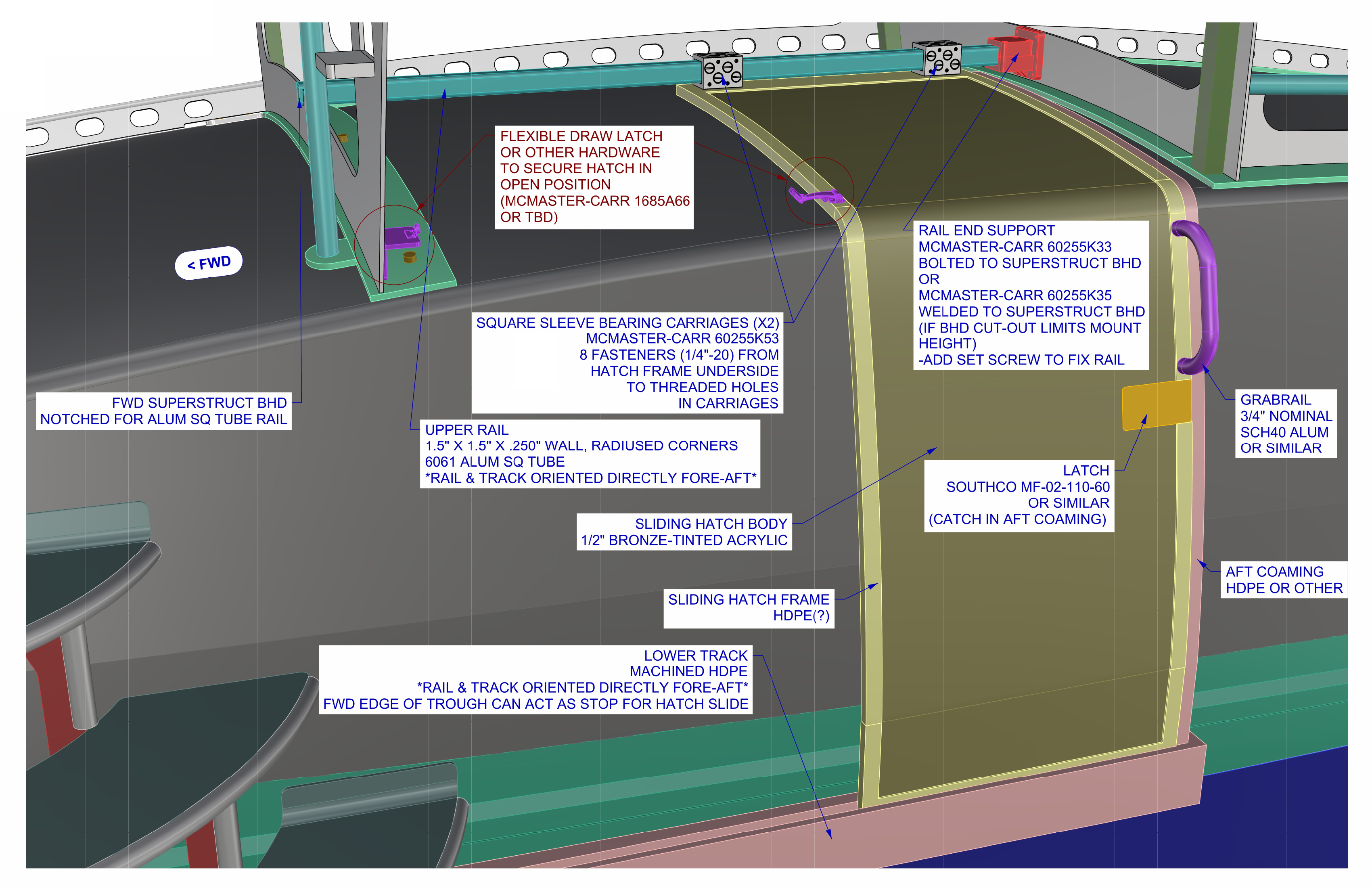Select the FLEXIBLE DRAW LATCH annotation box
Viewport: 1372px width, 888px height.
(x=594, y=177)
